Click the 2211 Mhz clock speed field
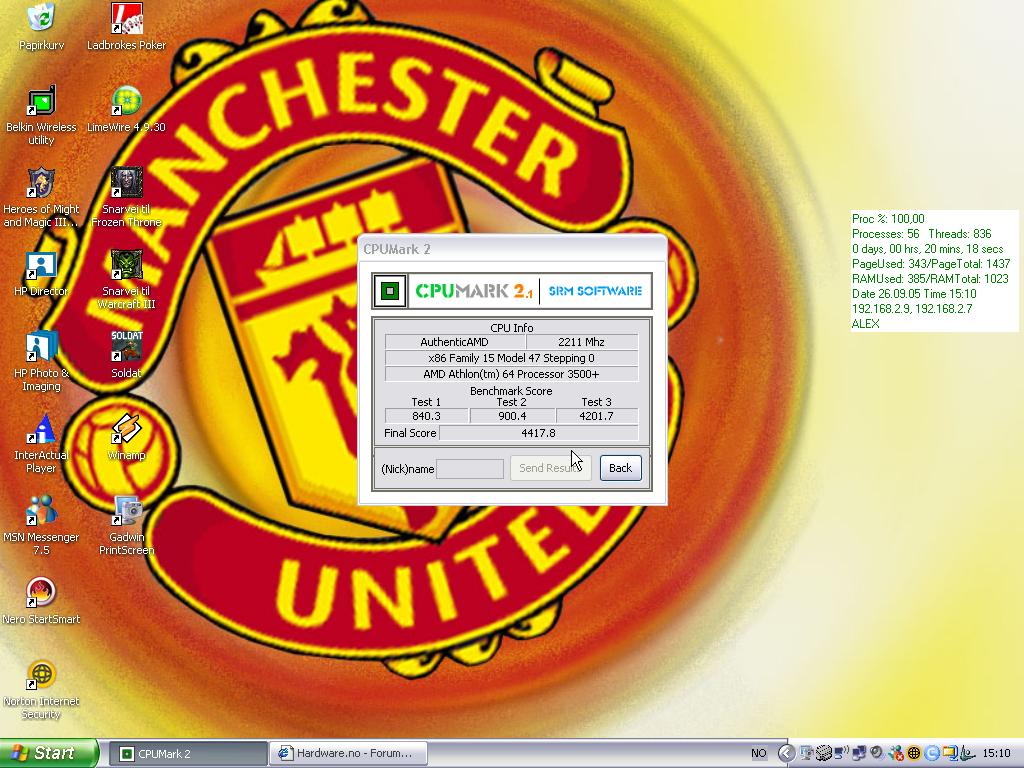Viewport: 1024px width, 768px height. [x=581, y=342]
